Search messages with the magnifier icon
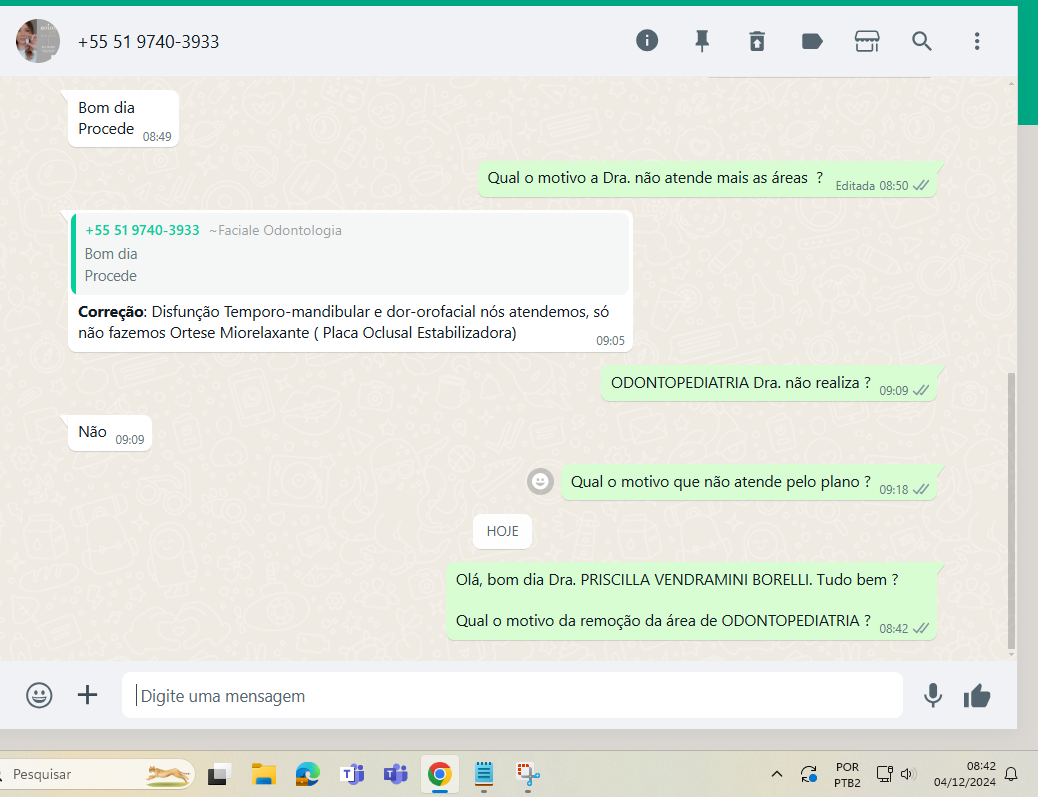This screenshot has height=797, width=1038. [921, 41]
